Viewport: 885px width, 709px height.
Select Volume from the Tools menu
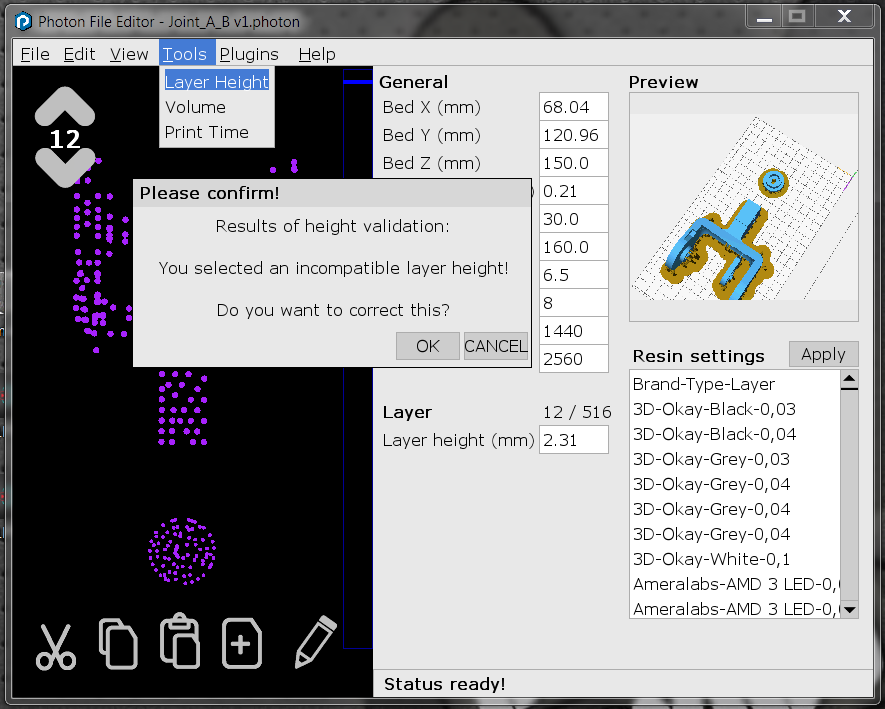(x=196, y=107)
